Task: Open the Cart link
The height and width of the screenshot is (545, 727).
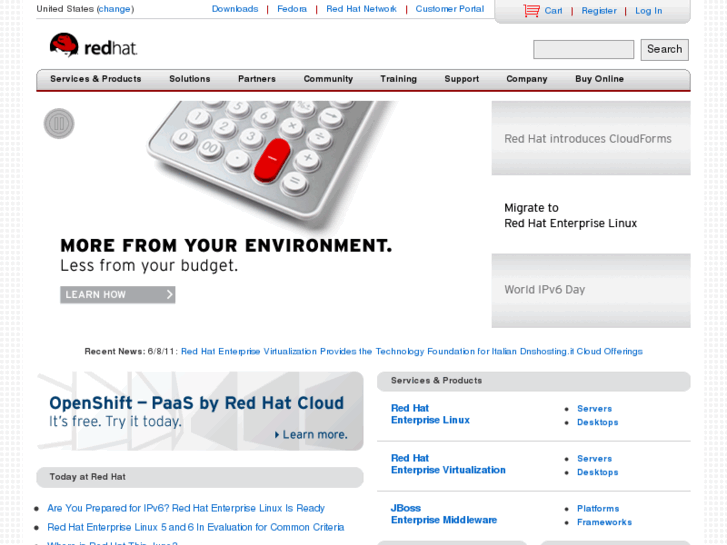Action: tap(553, 11)
